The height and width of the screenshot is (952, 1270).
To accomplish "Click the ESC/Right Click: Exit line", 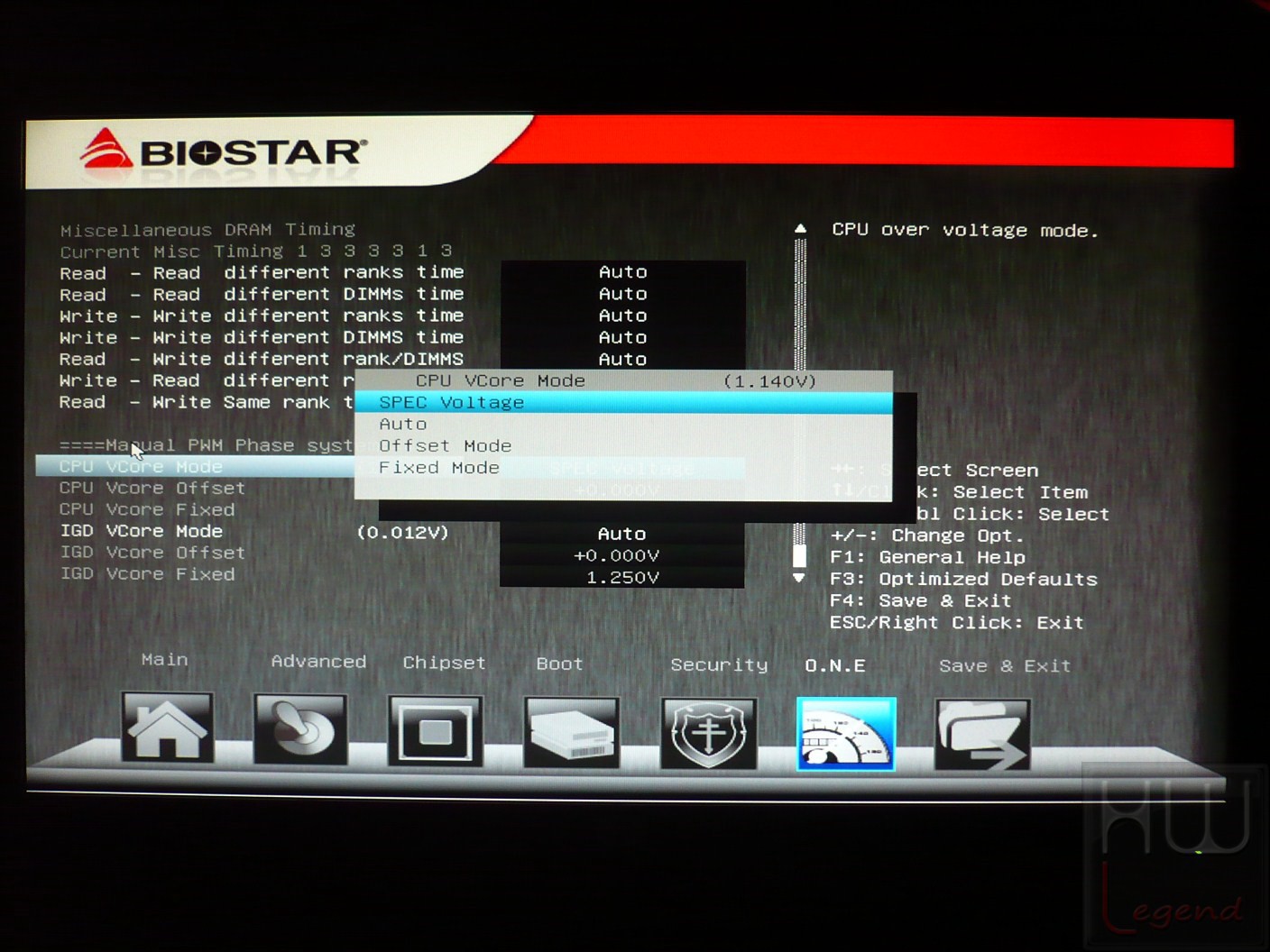I will (956, 622).
